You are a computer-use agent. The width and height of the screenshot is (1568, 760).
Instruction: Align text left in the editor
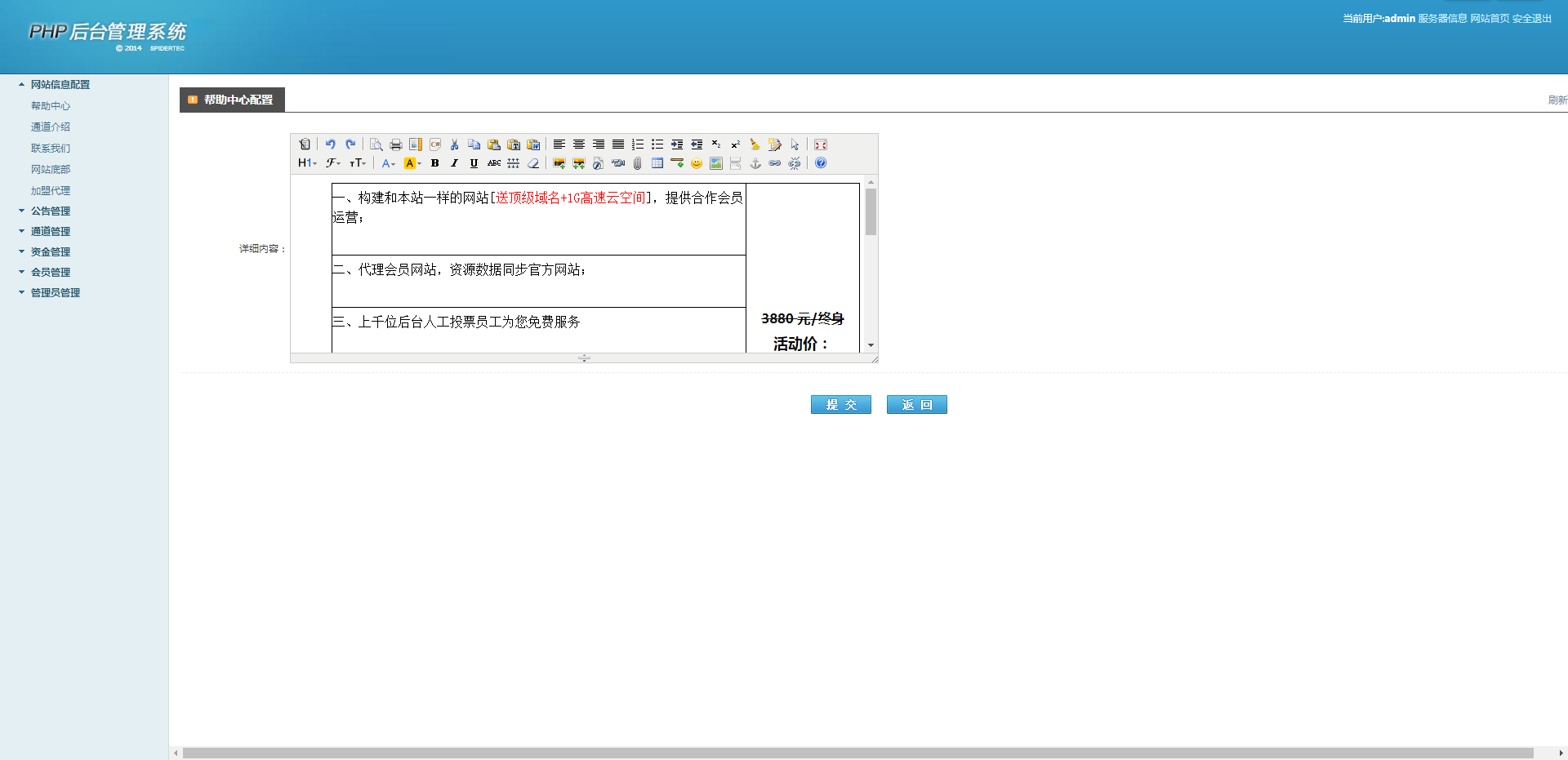click(x=559, y=144)
